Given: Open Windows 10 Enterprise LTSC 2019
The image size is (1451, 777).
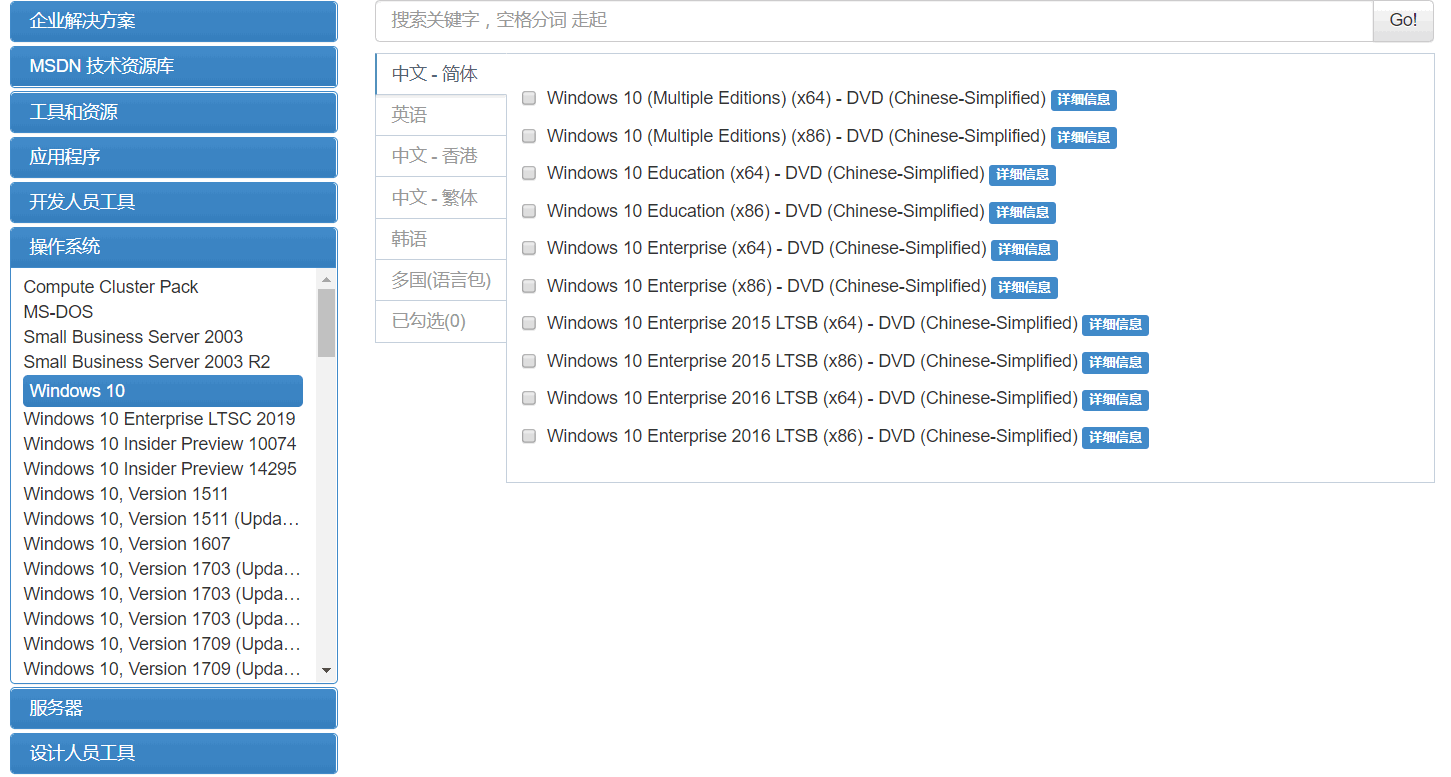Looking at the screenshot, I should coord(159,419).
